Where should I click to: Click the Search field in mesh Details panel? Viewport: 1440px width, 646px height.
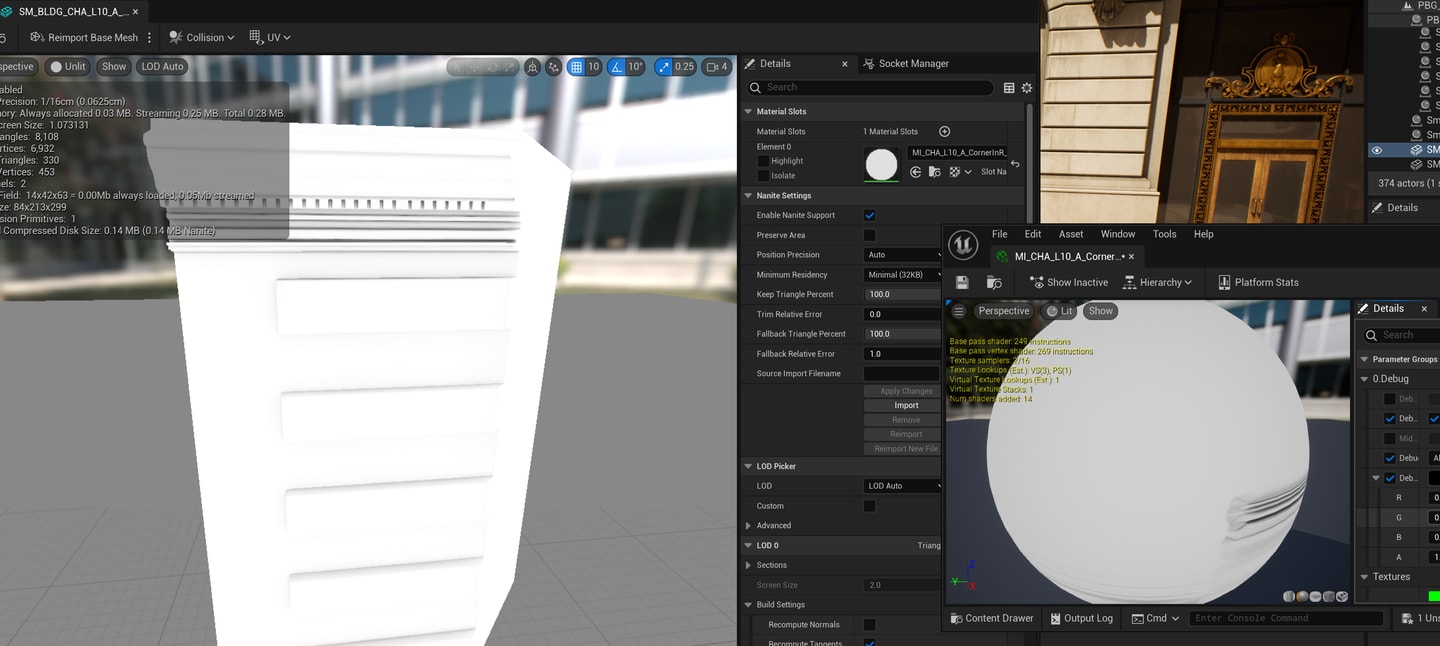pyautogui.click(x=870, y=88)
